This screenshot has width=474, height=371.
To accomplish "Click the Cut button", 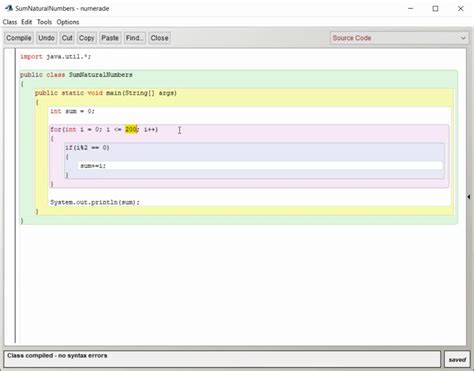I will pos(67,38).
